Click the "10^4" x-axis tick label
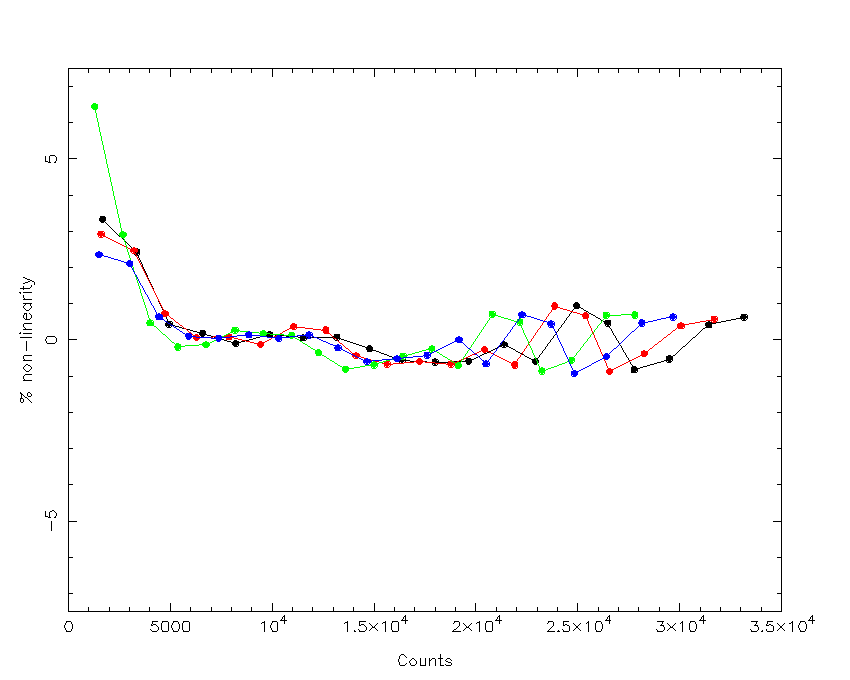 (x=273, y=625)
